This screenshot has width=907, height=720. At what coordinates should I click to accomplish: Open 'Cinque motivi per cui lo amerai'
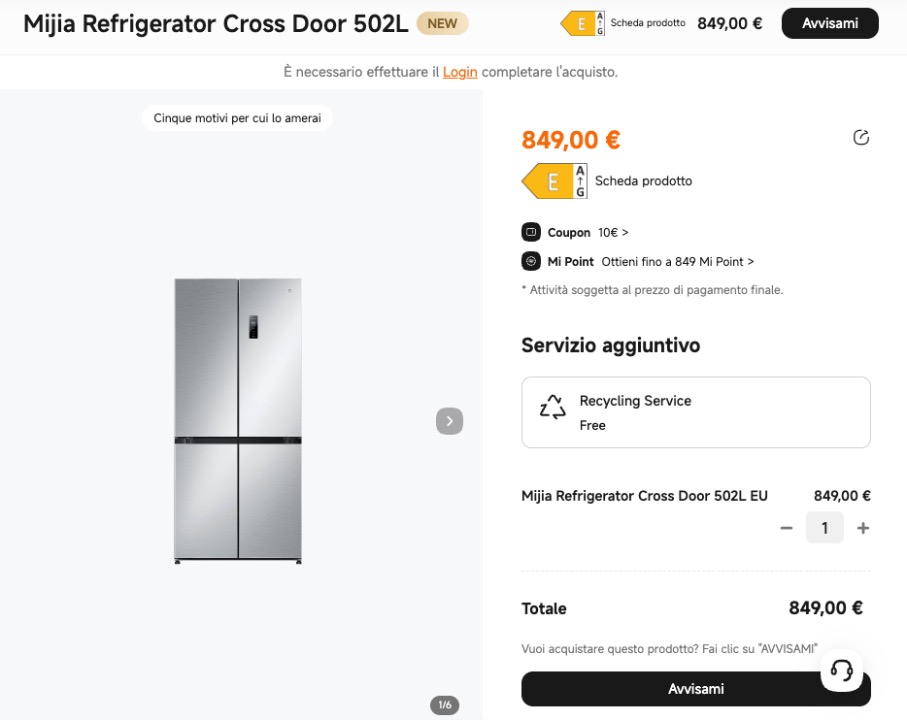237,117
